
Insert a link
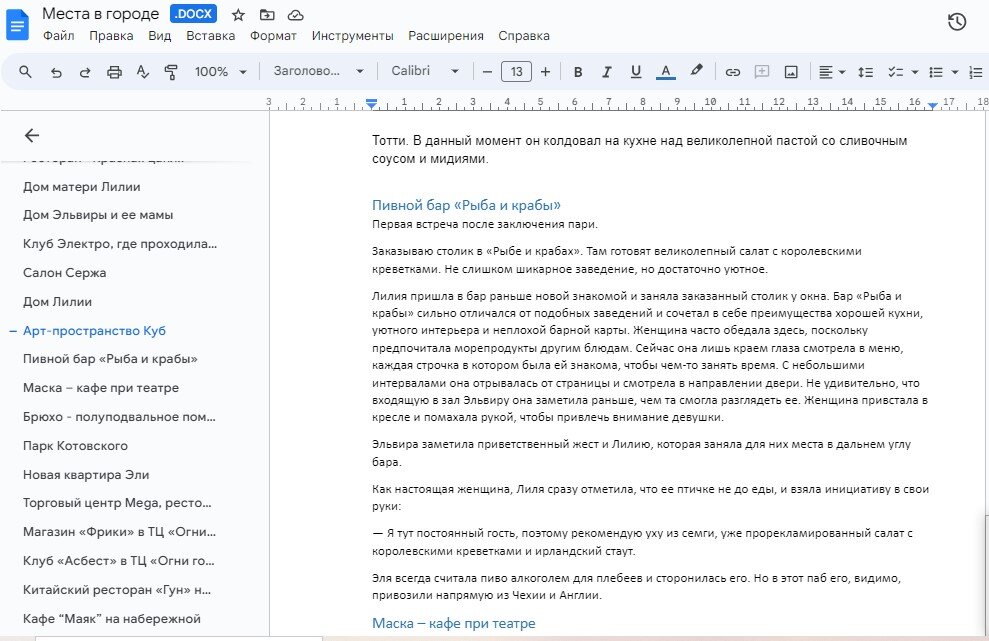click(732, 72)
